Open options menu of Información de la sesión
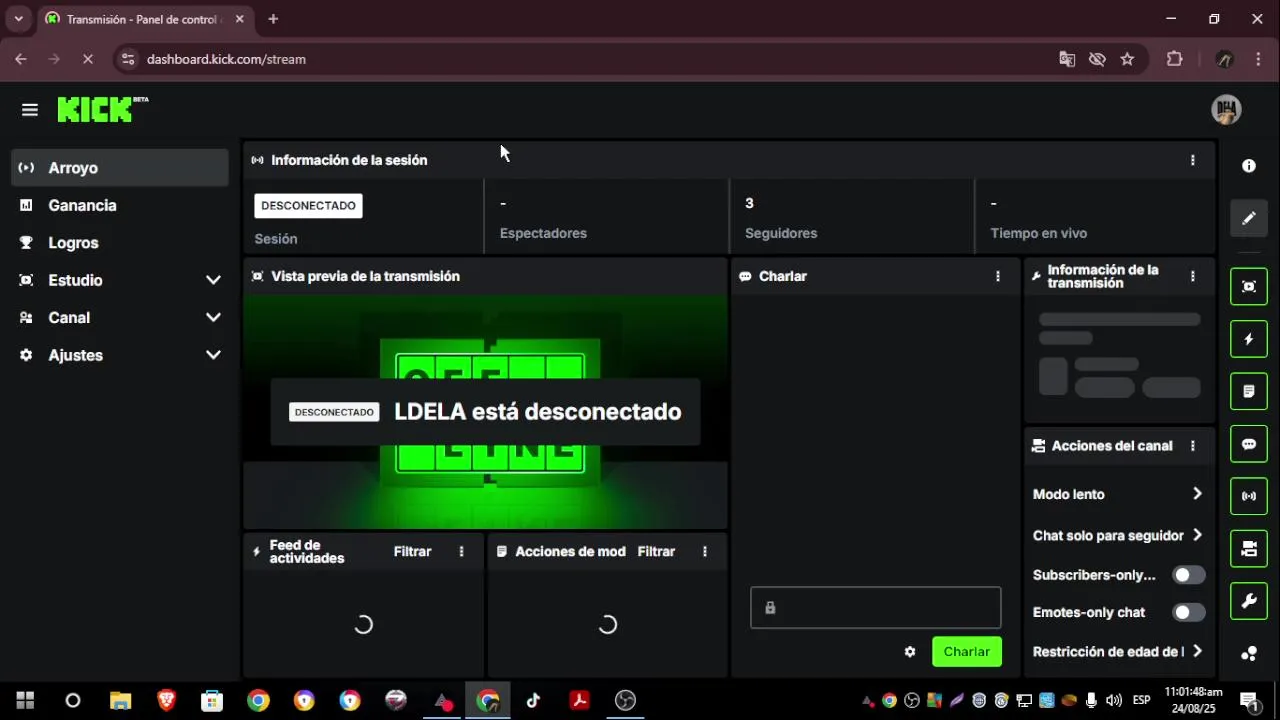The width and height of the screenshot is (1280, 720). coord(1192,160)
